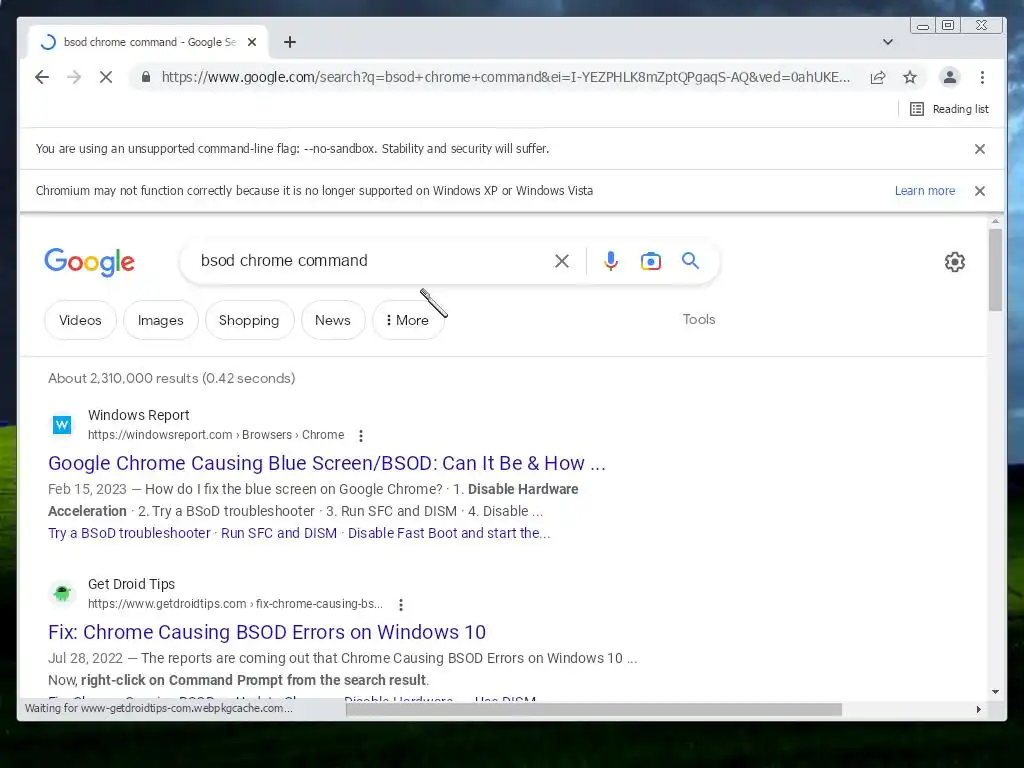Switch to the News results

[333, 320]
